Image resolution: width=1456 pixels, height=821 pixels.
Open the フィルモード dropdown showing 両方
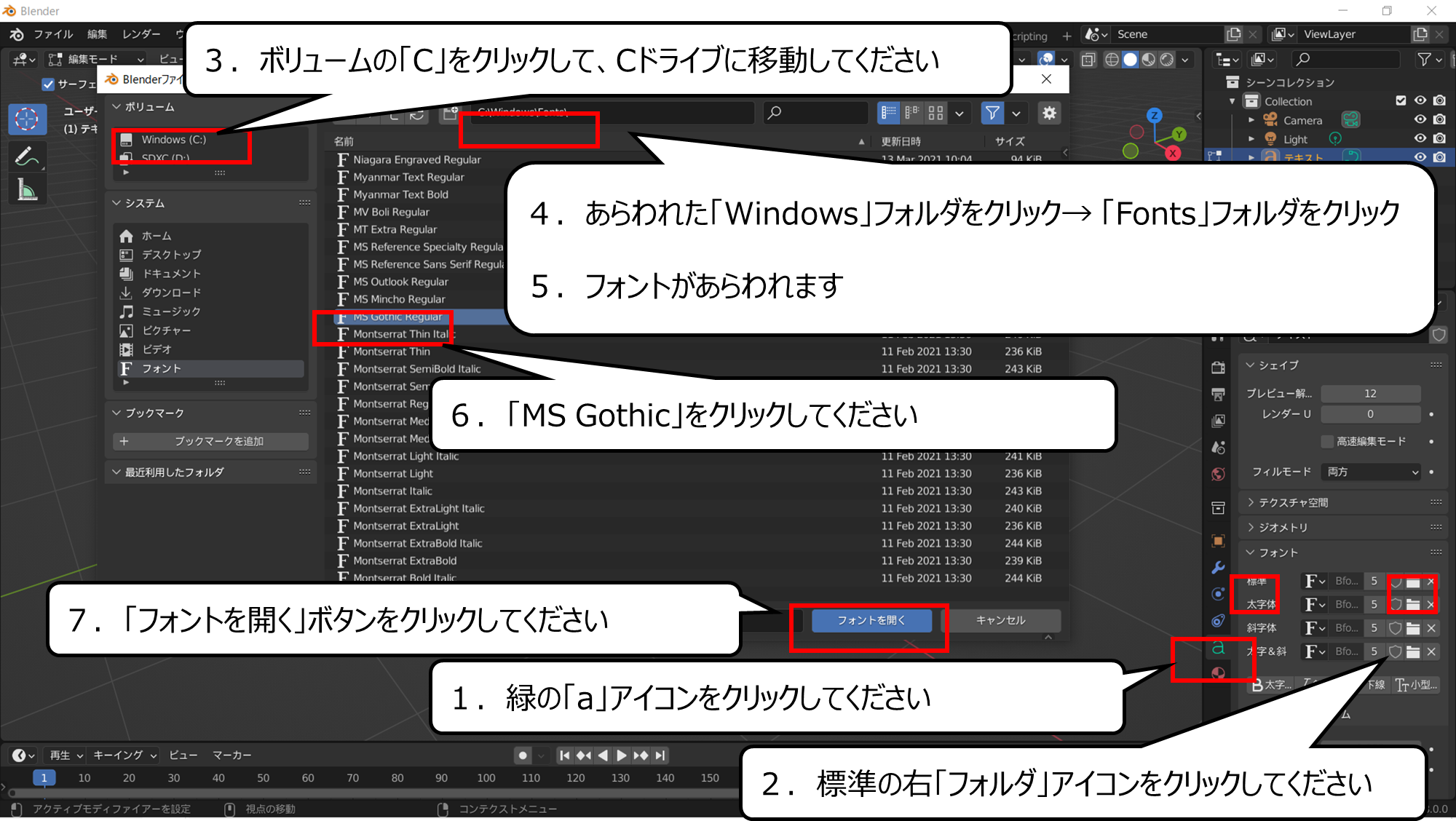[1371, 472]
